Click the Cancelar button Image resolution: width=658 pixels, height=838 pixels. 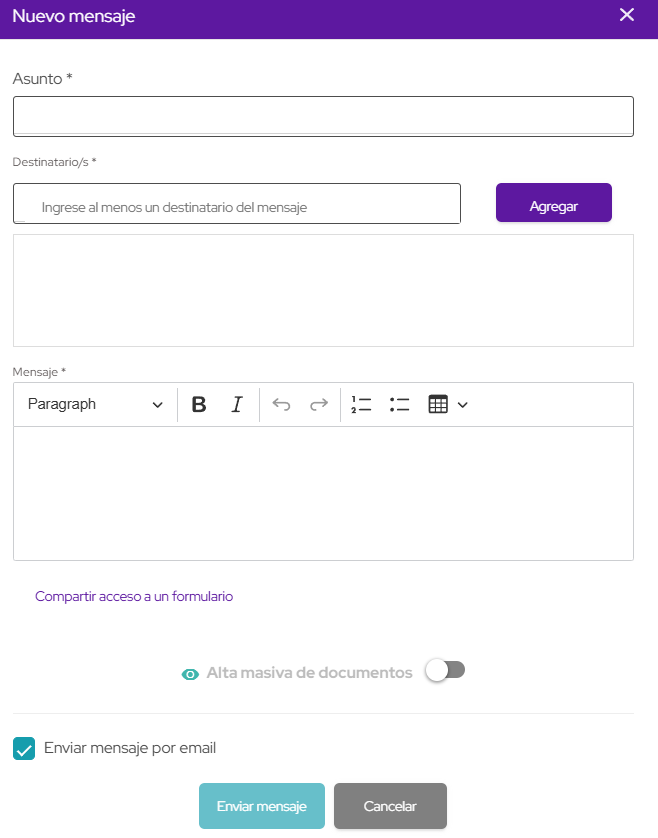point(390,806)
